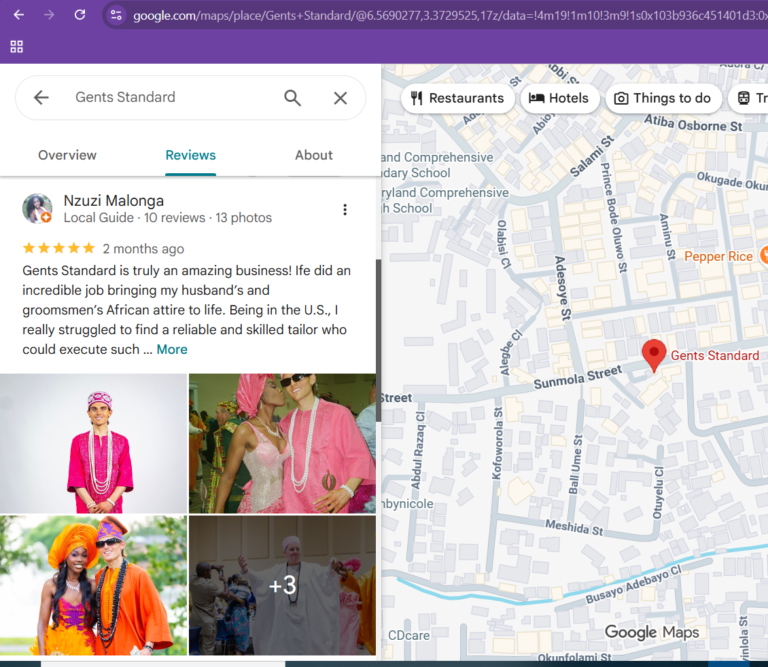
Task: Click the Prince Bode Oluwo St label
Action: tap(614, 218)
